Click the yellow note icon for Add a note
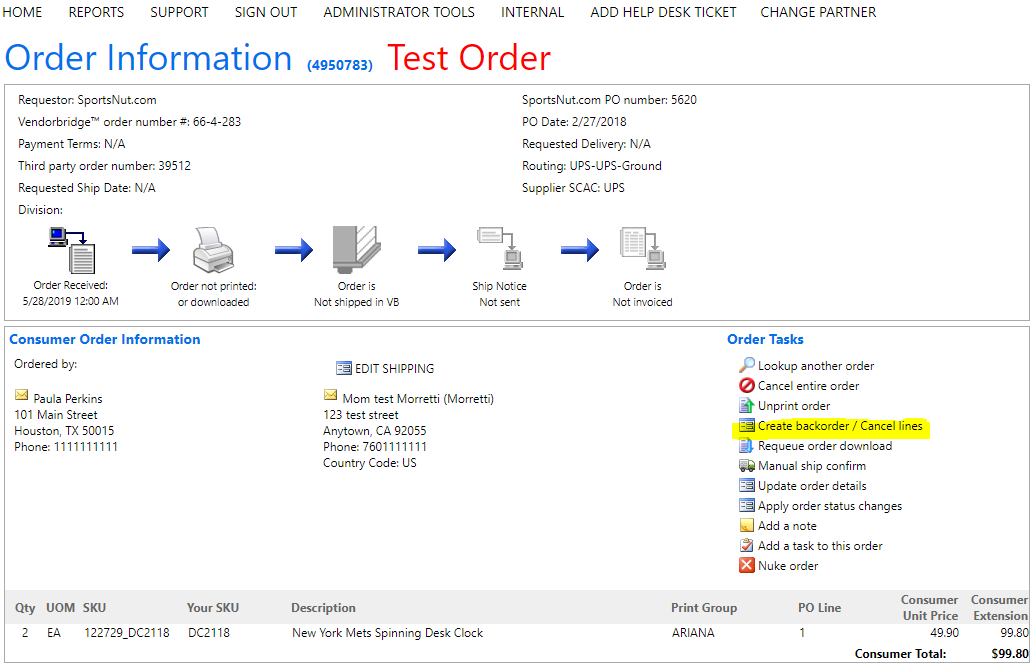 pos(746,526)
